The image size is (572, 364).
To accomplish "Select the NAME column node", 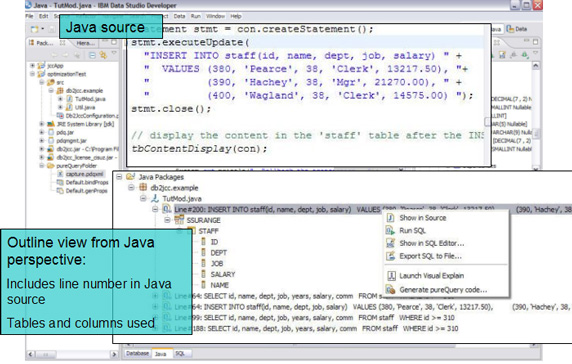I will pos(219,285).
